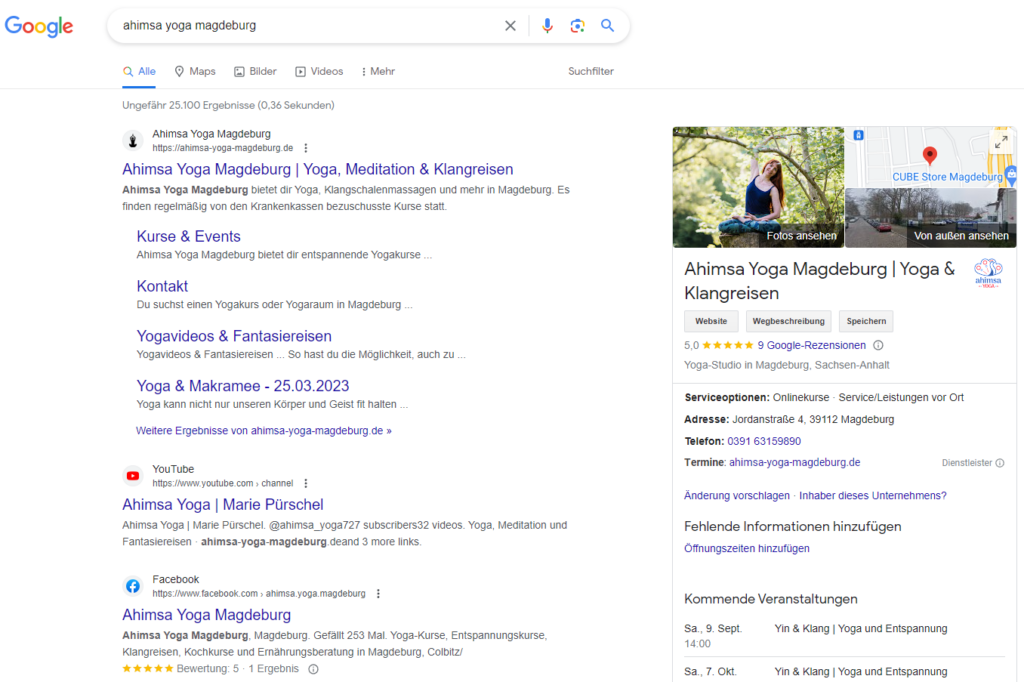Screen dimensions: 1024x682
Task: Call phone number 0391 63159890
Action: [764, 441]
